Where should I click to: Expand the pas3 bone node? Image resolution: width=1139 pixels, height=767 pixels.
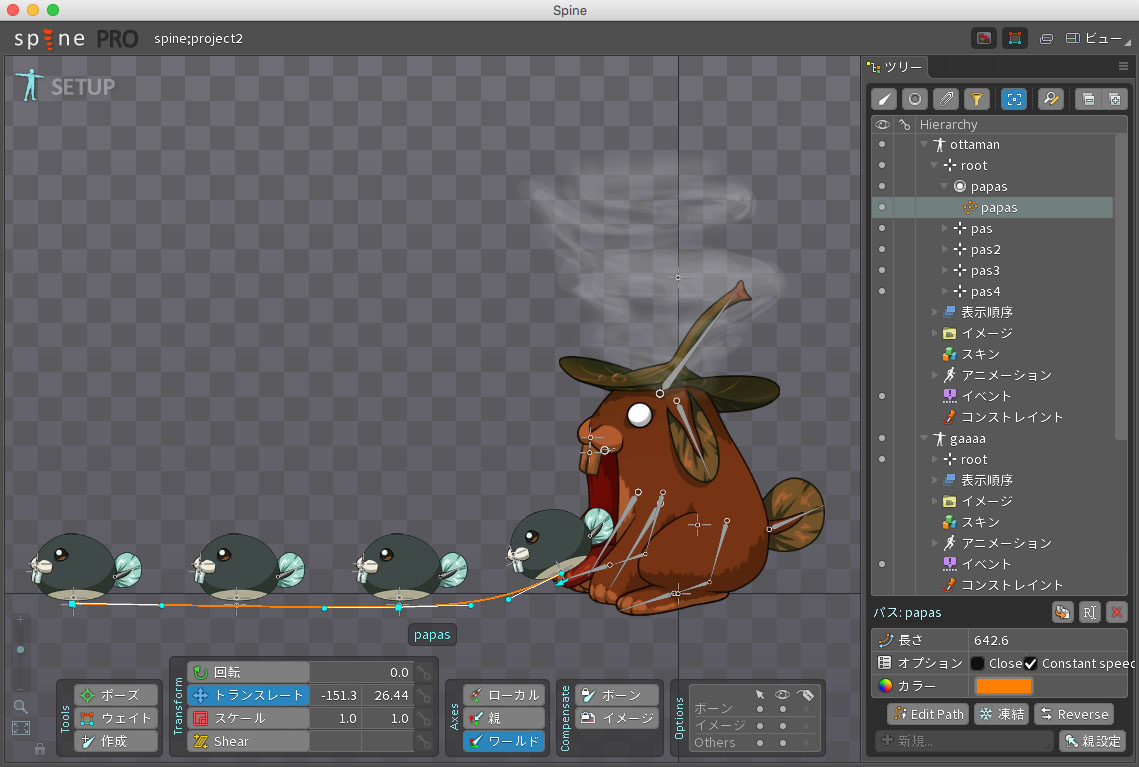pyautogui.click(x=944, y=270)
